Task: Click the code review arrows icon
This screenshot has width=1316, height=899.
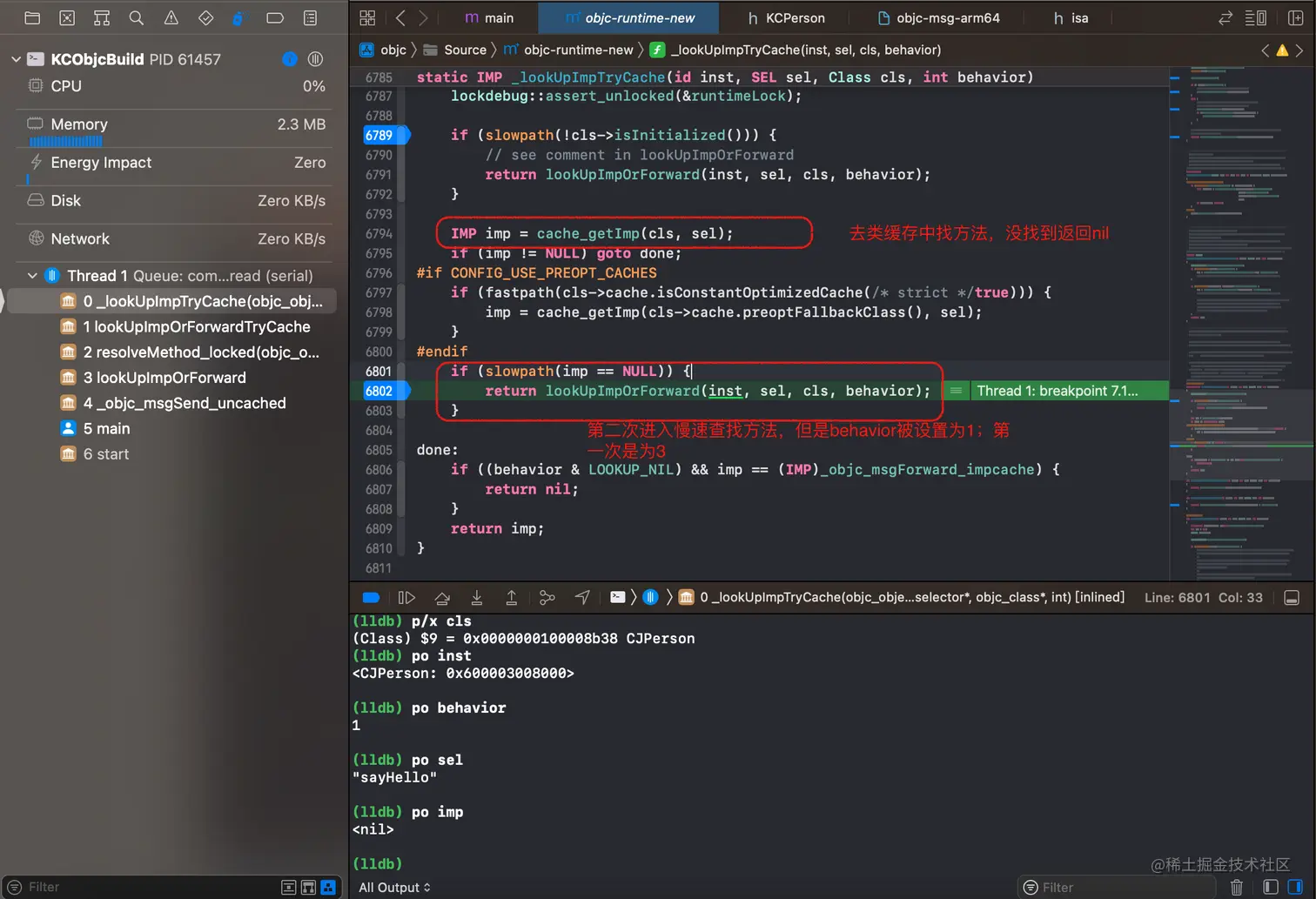Action: pyautogui.click(x=1225, y=17)
